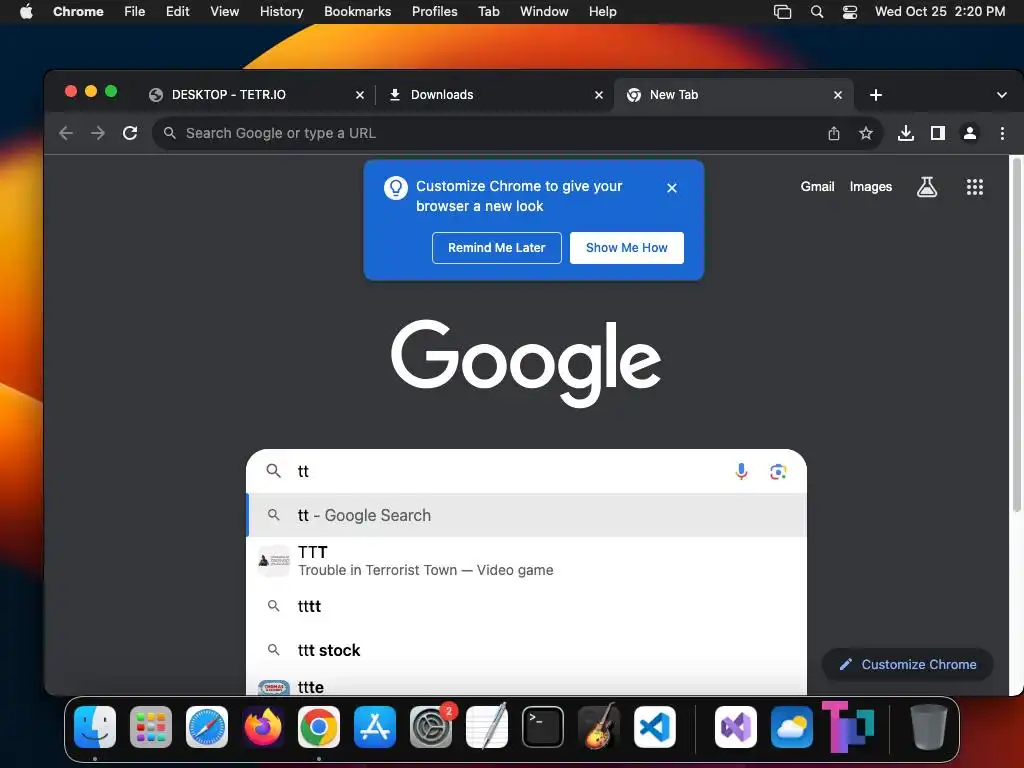Select the TTT video game suggestion

tap(526, 561)
